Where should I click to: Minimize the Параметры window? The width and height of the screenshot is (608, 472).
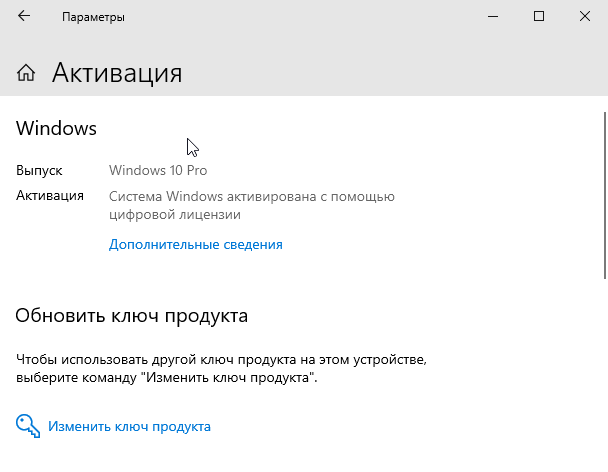click(493, 16)
